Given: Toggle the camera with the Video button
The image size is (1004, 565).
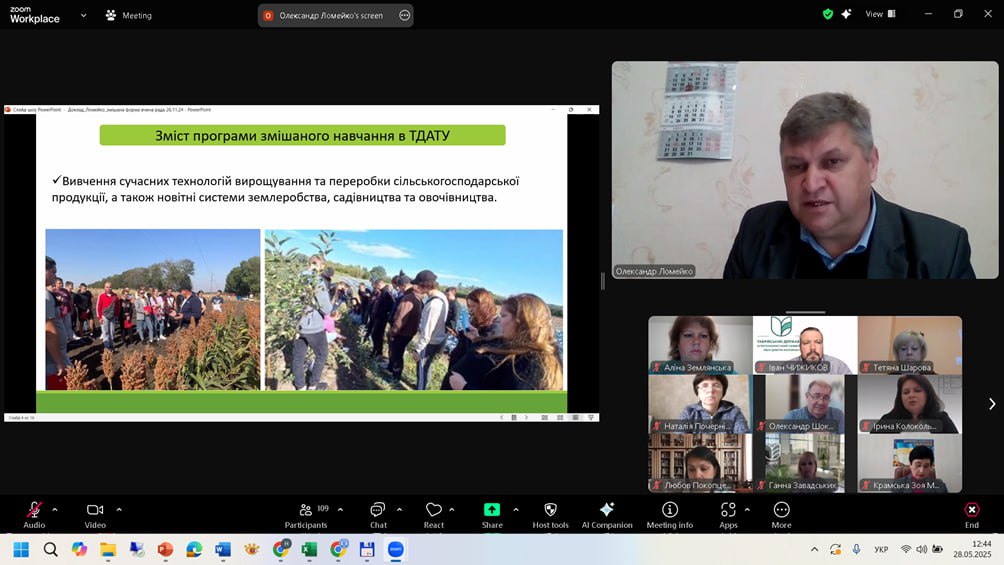Looking at the screenshot, I should pyautogui.click(x=95, y=514).
